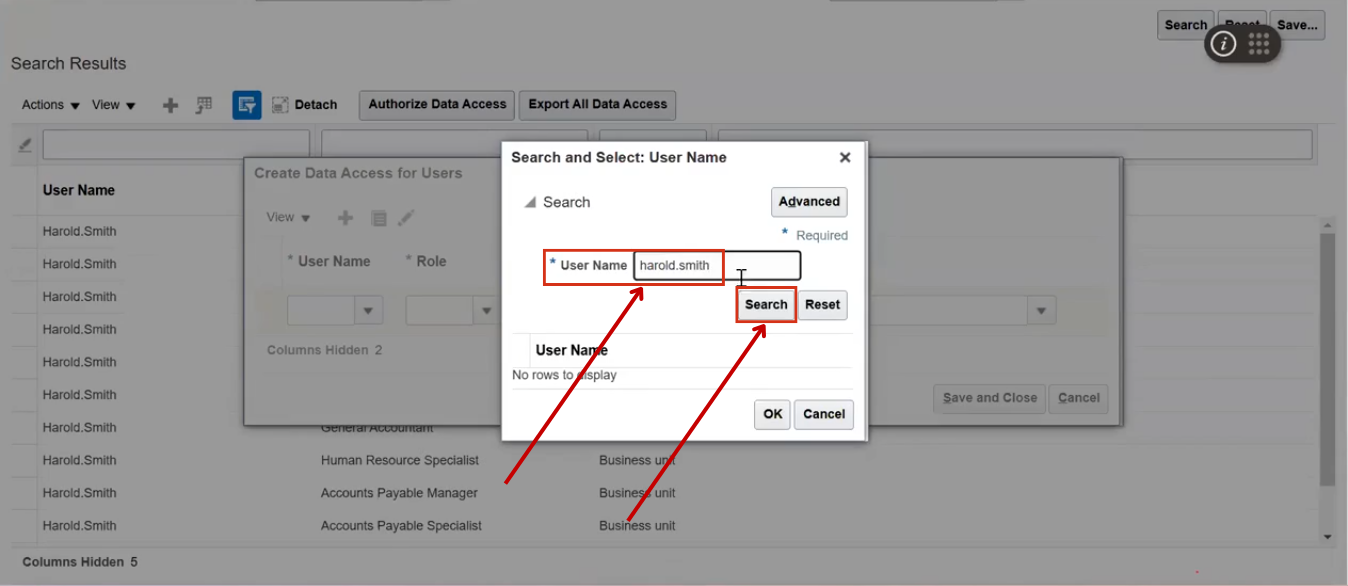Open the information (i) icon near top right
1348x586 pixels.
coord(1225,44)
